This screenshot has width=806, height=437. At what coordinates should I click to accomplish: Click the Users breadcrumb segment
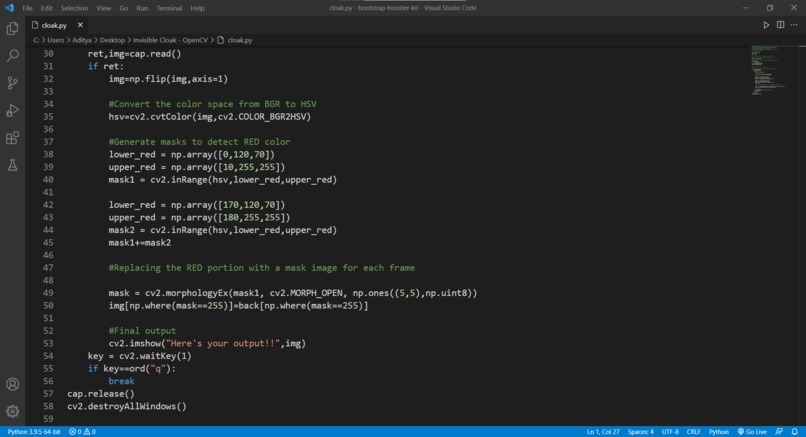click(56, 40)
